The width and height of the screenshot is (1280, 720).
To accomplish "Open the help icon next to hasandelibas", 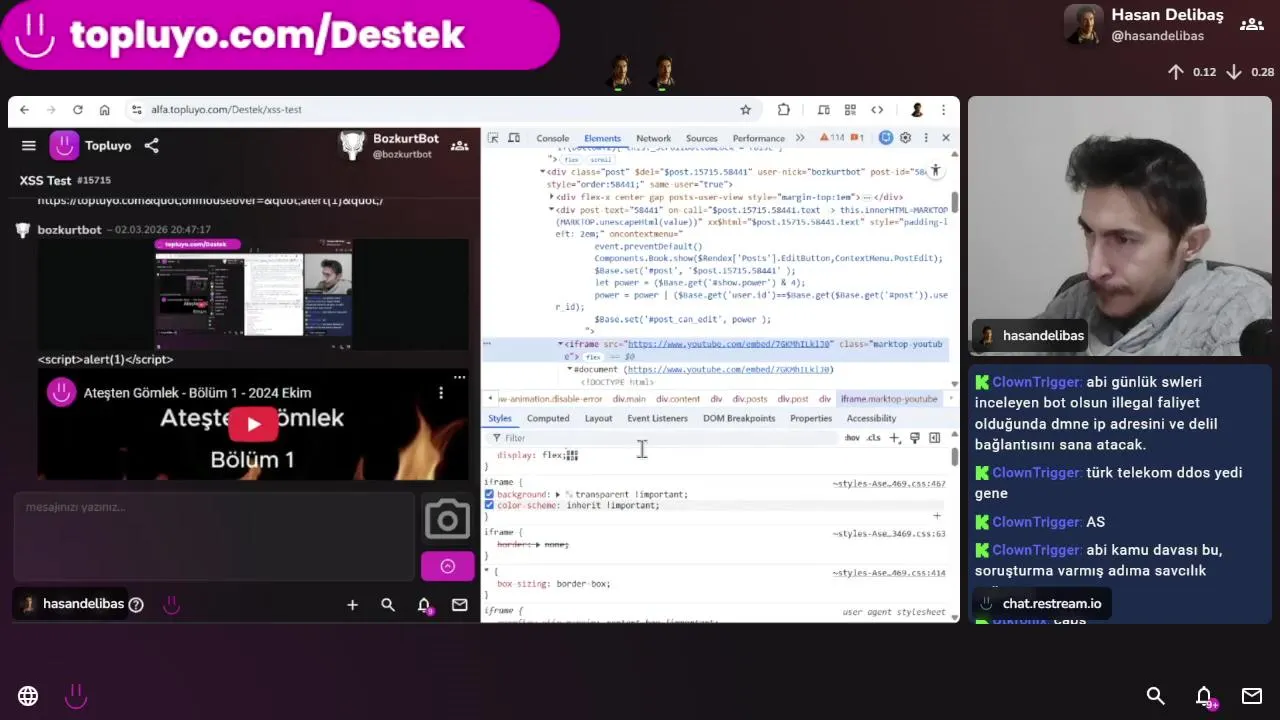I will coord(136,604).
